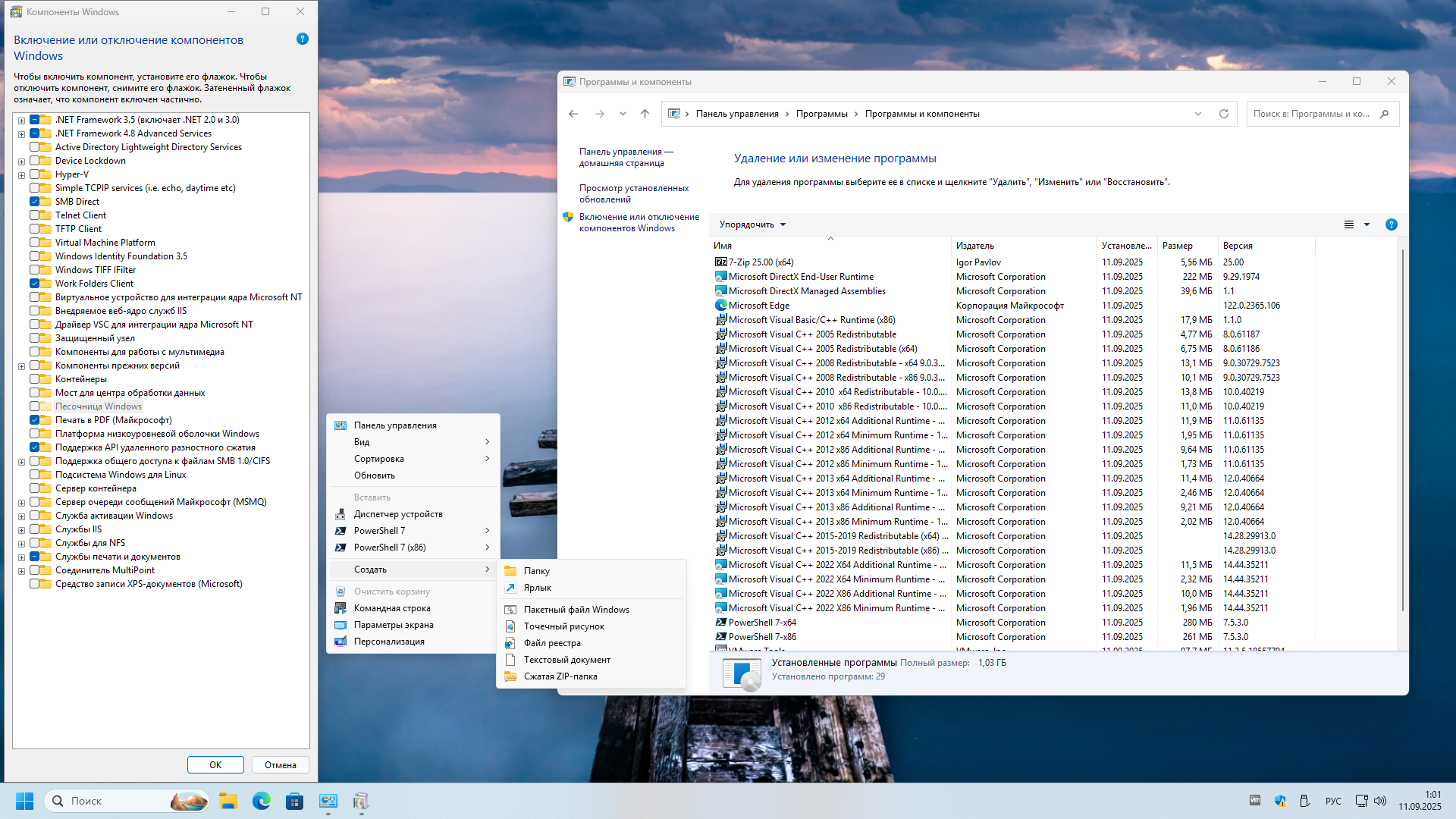Expand .NET Framework 4.8 Advanced Services node
This screenshot has width=1456, height=819.
click(x=22, y=134)
